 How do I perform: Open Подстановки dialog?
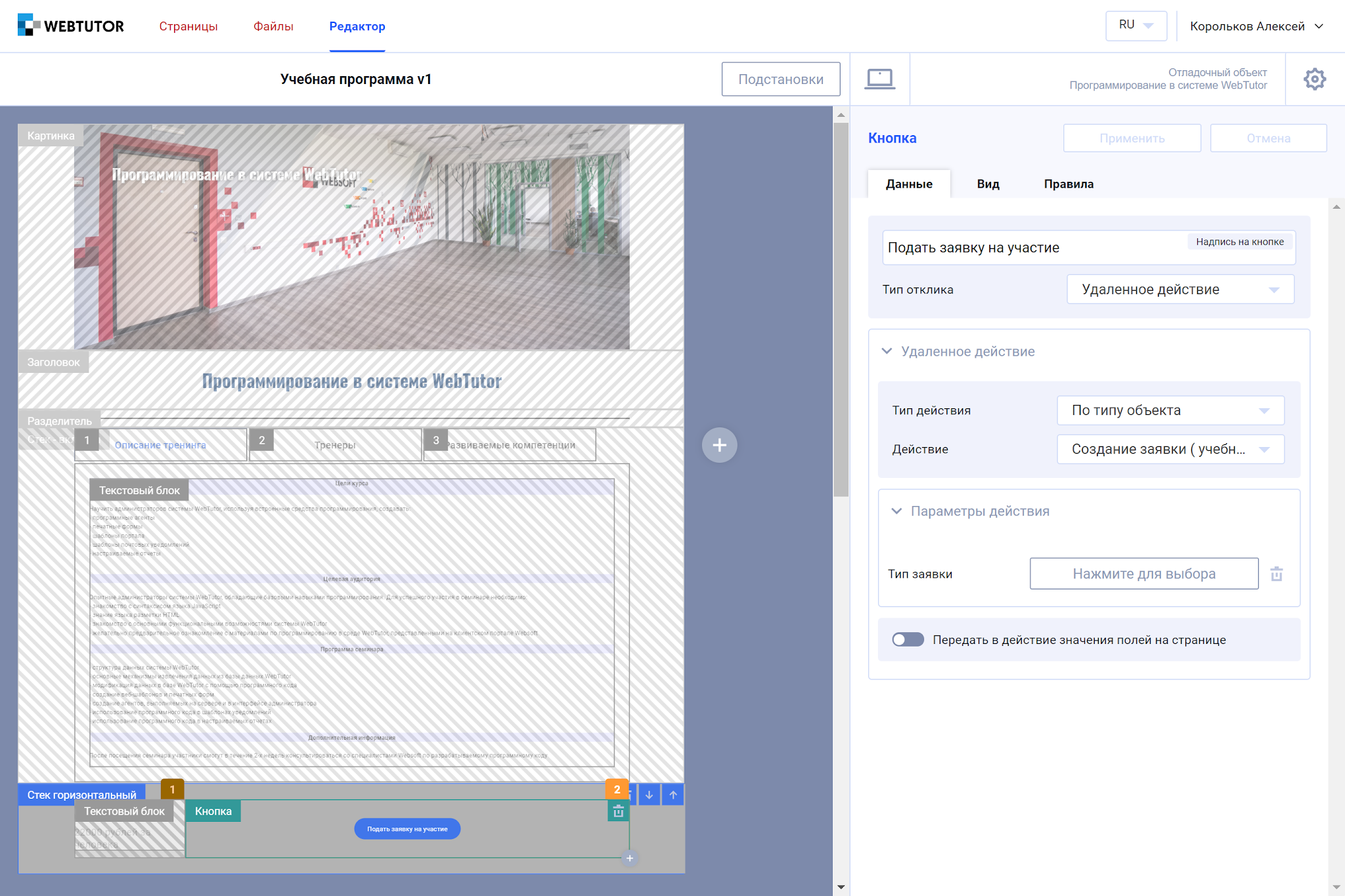[x=781, y=79]
